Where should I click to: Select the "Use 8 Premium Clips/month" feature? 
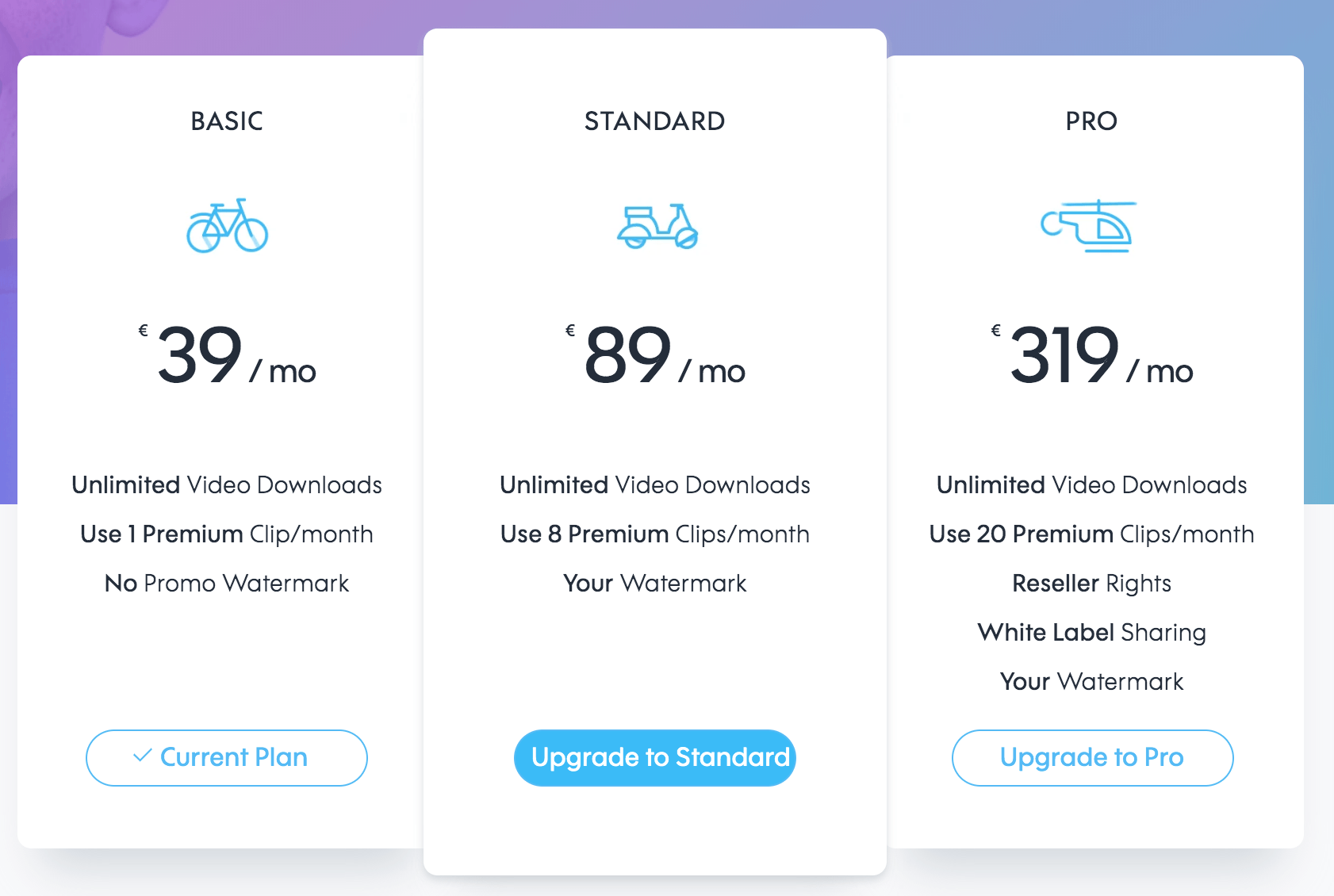click(655, 534)
